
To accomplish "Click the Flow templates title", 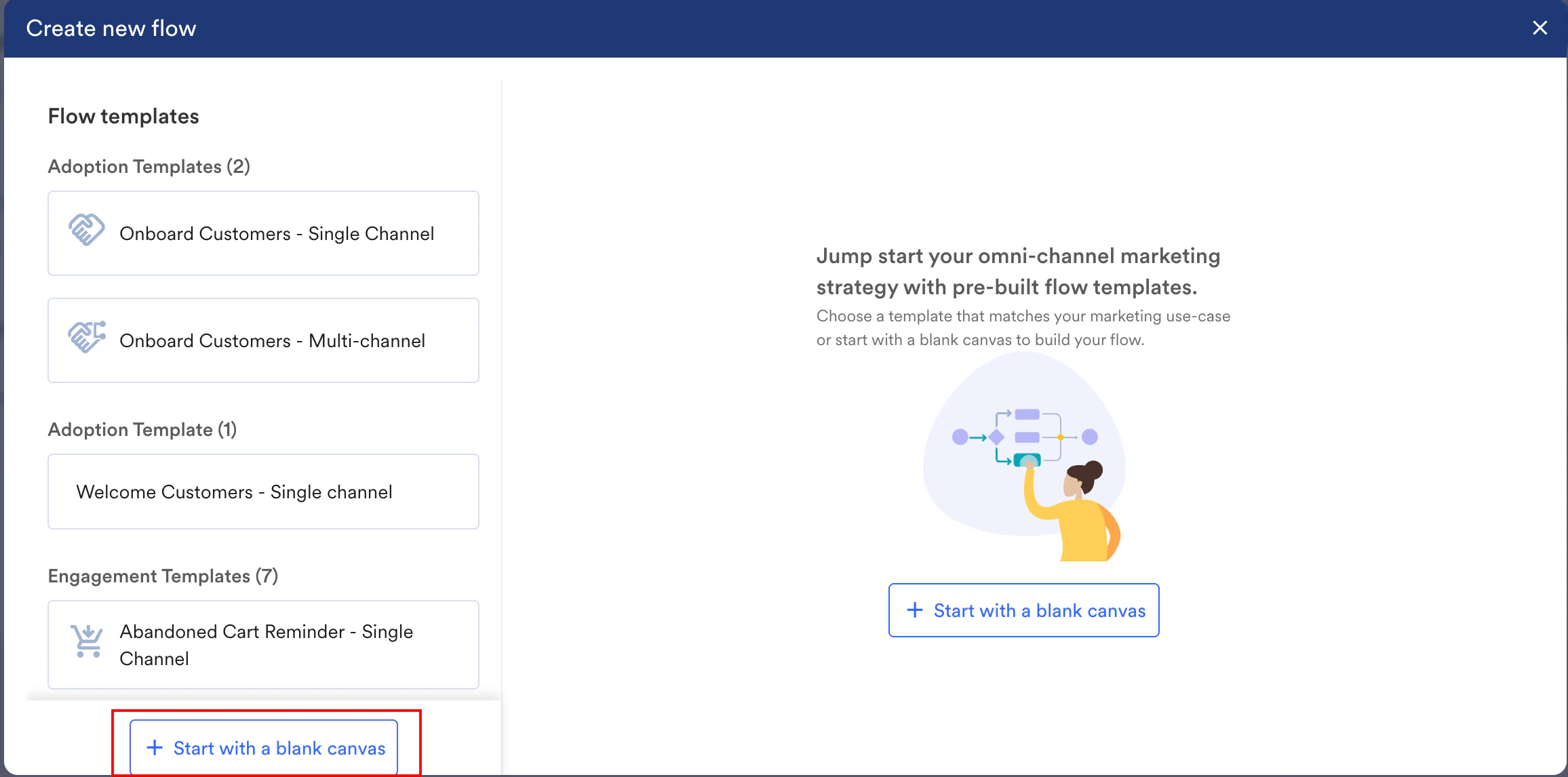I will [x=123, y=117].
